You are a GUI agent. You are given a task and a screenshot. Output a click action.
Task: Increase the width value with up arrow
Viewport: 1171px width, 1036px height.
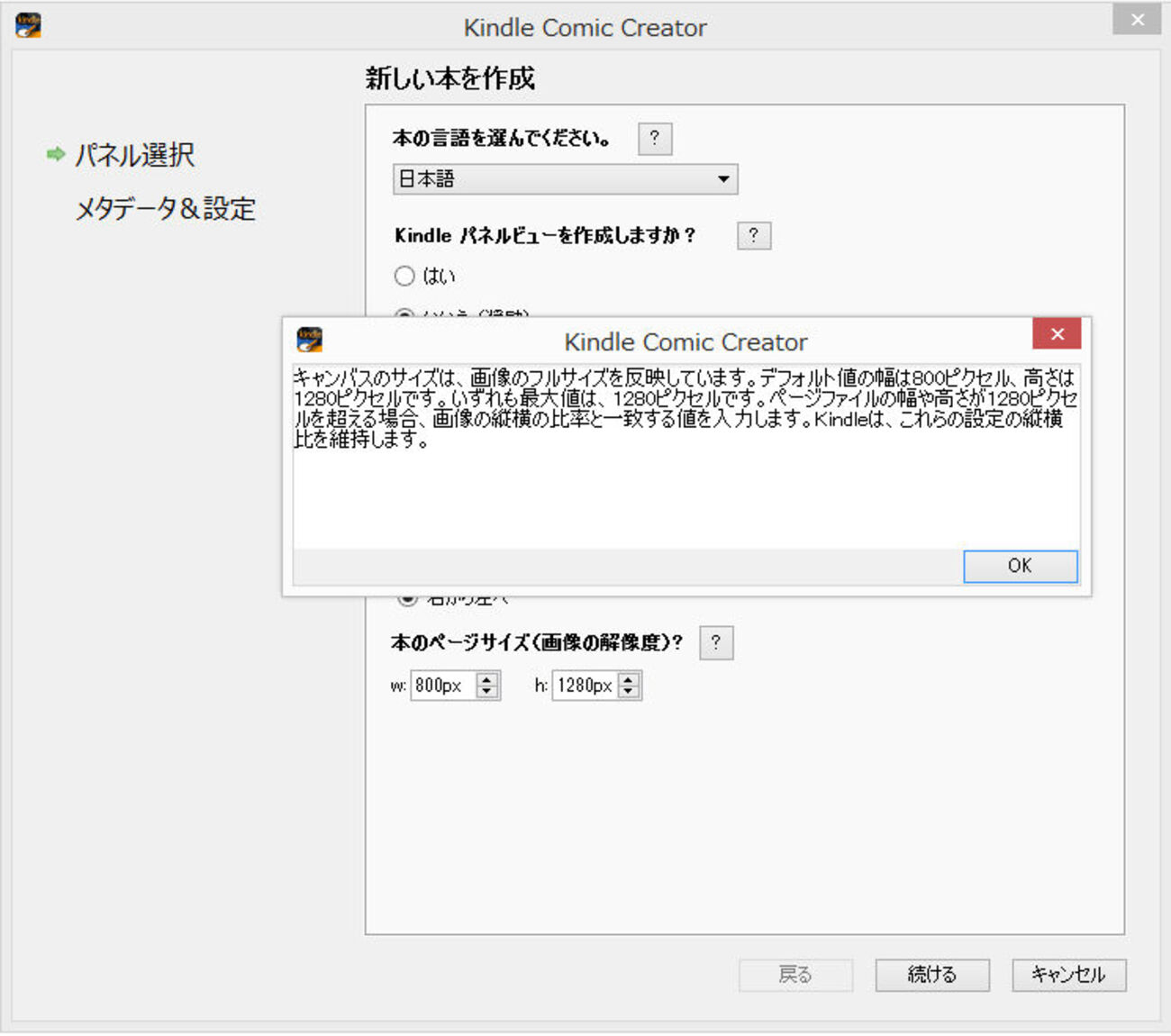(x=487, y=679)
